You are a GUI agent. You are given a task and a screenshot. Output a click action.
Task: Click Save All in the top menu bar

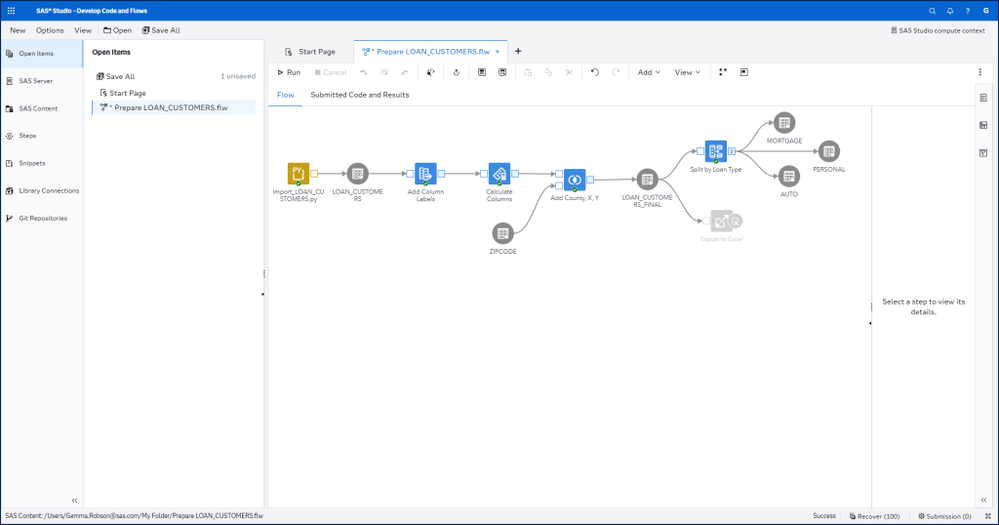[x=161, y=31]
